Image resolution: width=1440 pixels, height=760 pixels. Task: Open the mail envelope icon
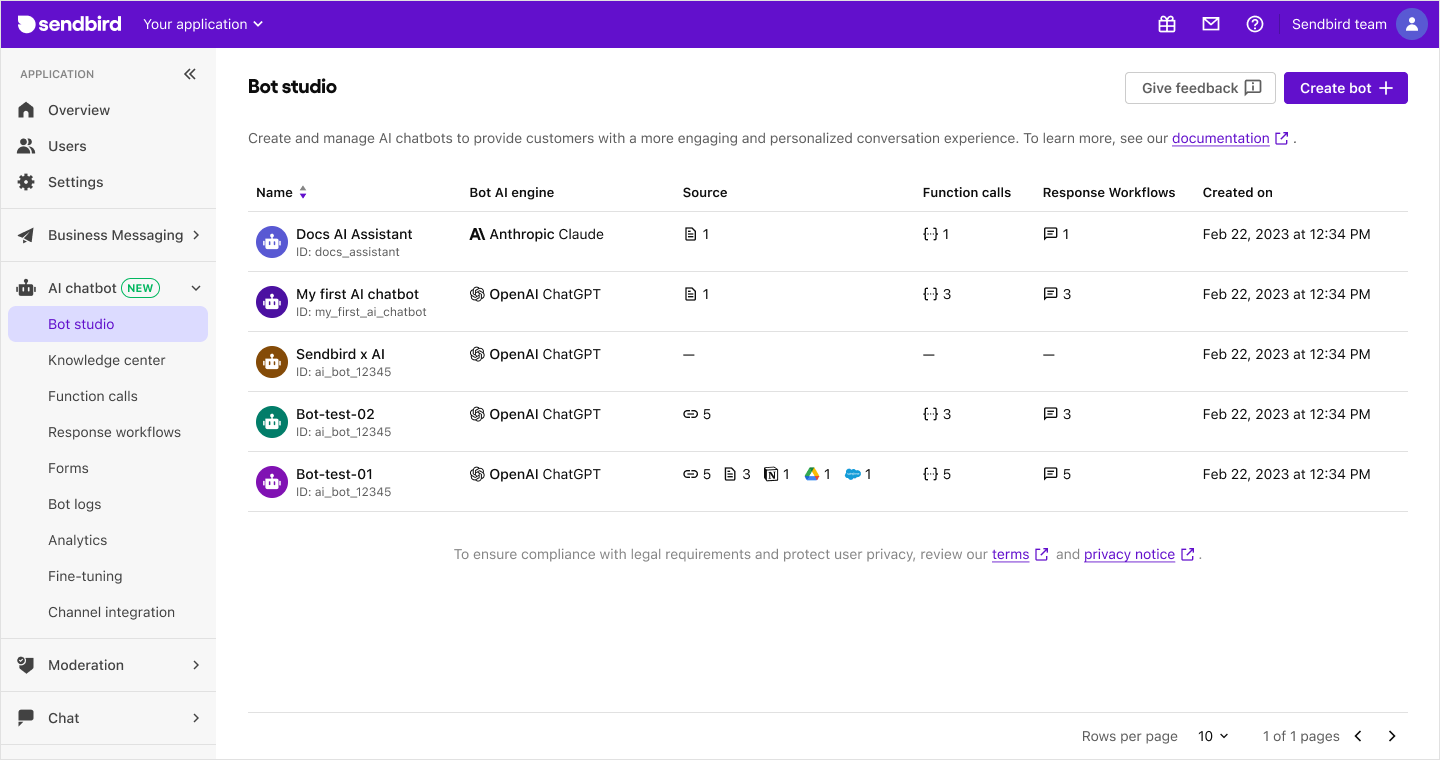[x=1211, y=24]
